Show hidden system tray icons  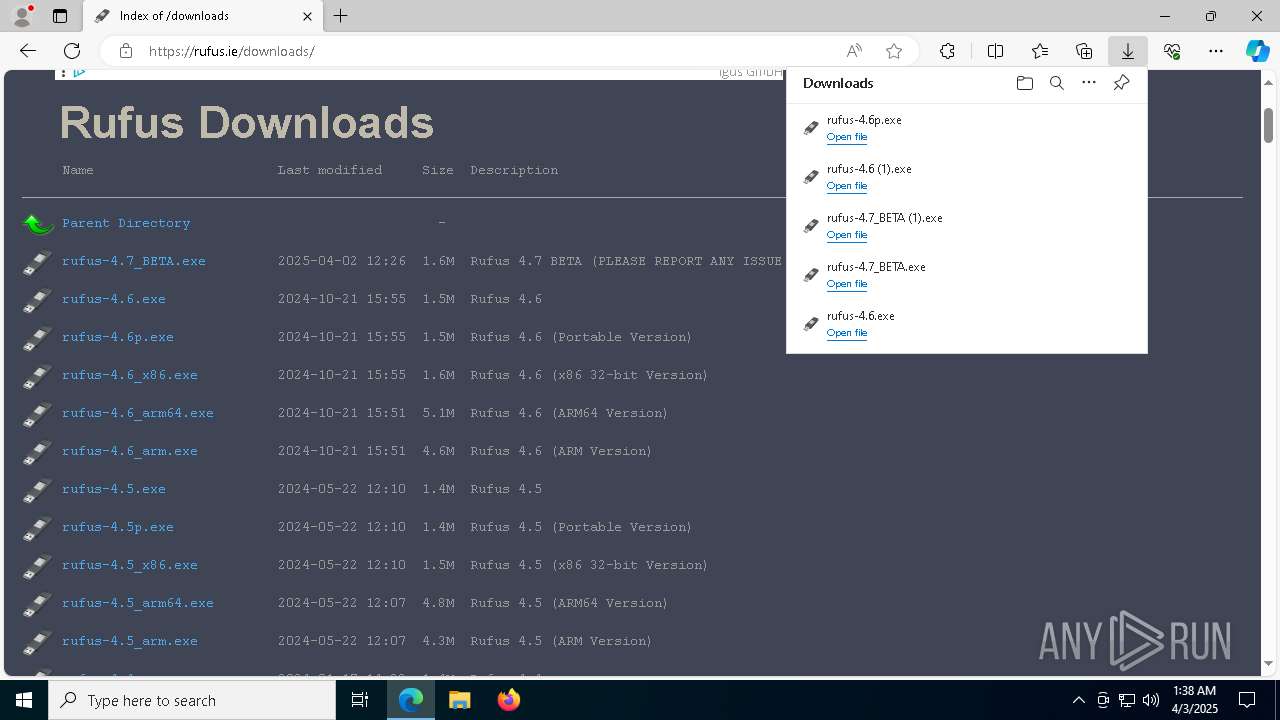coord(1078,700)
